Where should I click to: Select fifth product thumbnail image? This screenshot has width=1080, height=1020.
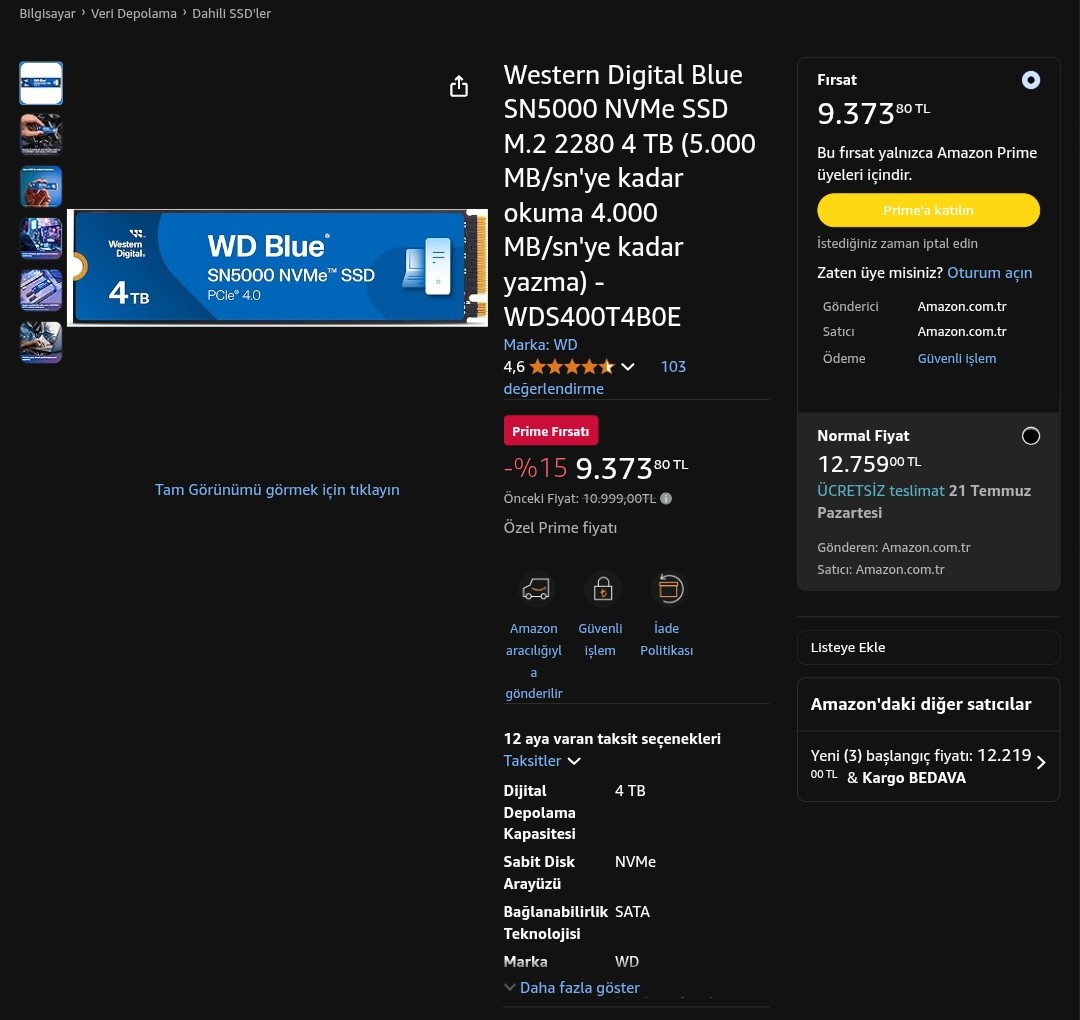pos(41,290)
